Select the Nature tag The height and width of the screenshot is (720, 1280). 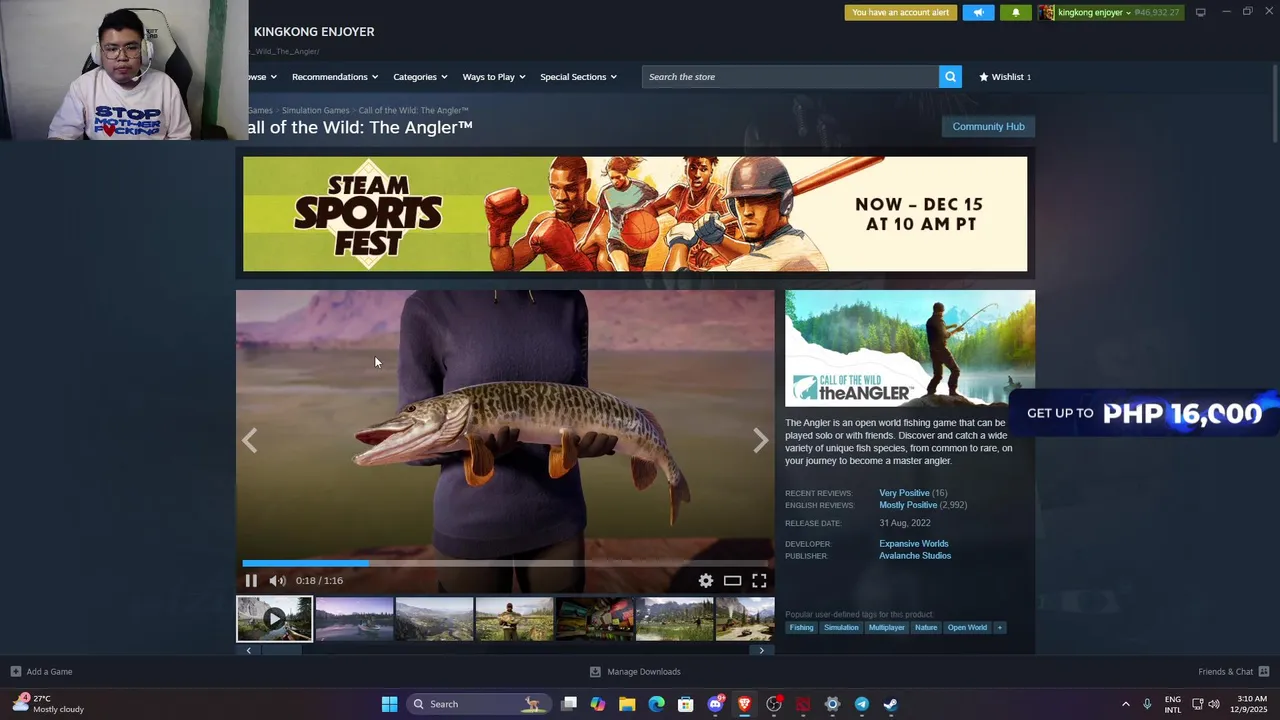(926, 628)
